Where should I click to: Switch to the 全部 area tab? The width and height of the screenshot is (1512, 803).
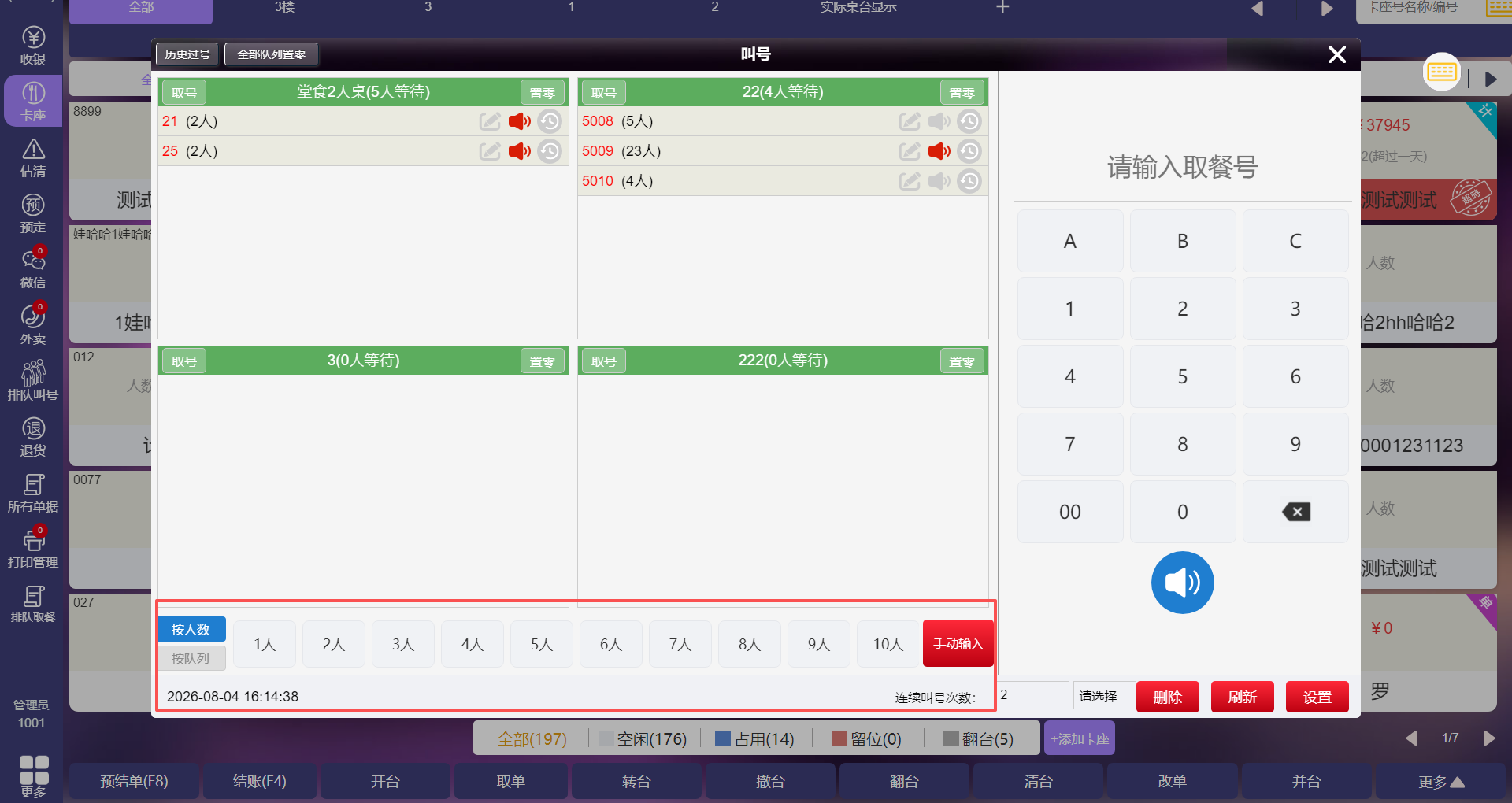pyautogui.click(x=141, y=8)
